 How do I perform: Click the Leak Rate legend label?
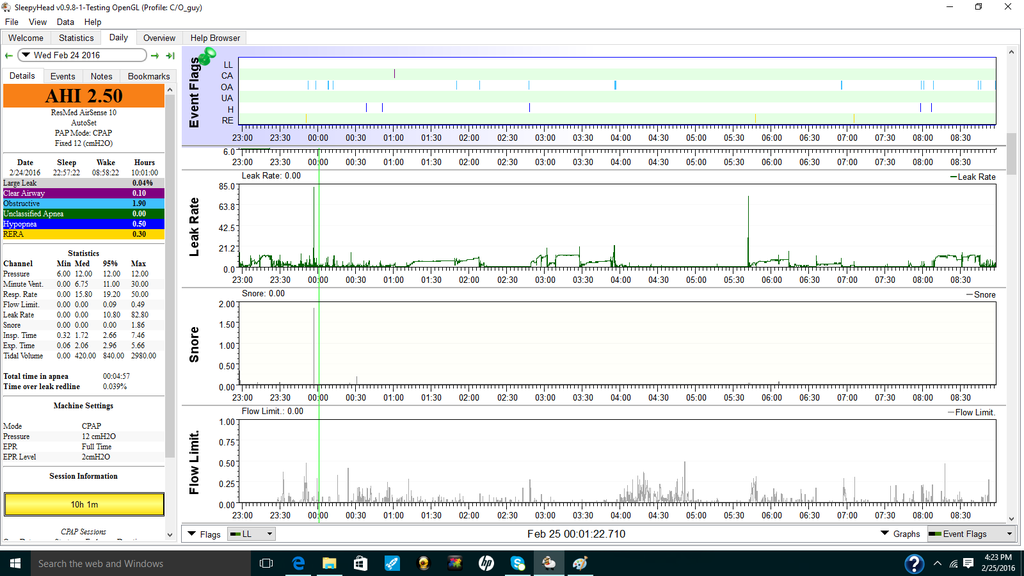coord(972,177)
